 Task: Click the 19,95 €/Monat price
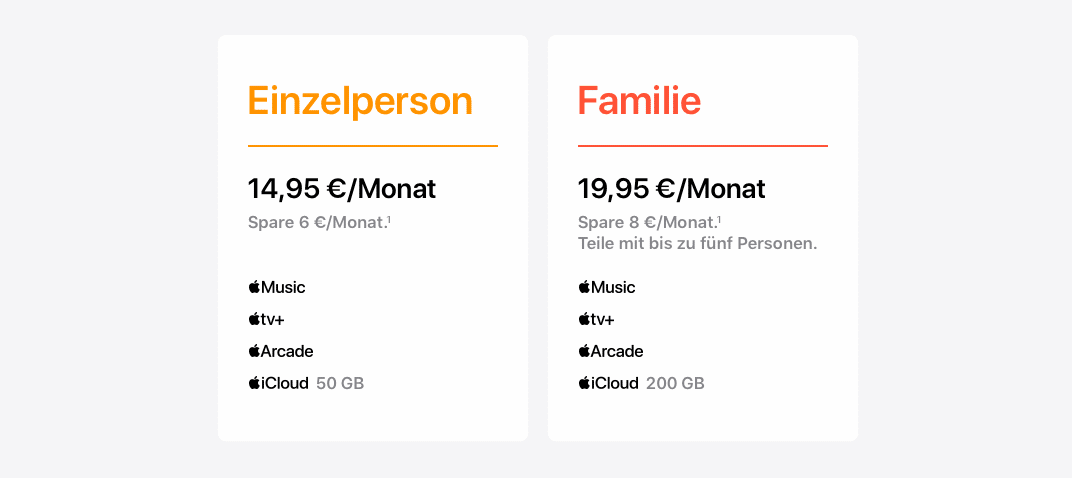[672, 189]
